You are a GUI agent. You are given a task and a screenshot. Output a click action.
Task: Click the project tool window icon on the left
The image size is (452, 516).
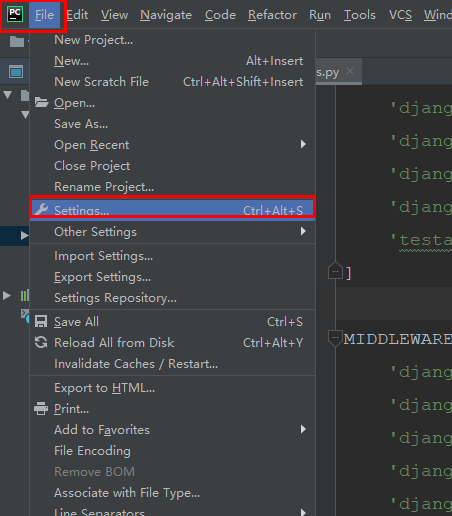(16, 72)
